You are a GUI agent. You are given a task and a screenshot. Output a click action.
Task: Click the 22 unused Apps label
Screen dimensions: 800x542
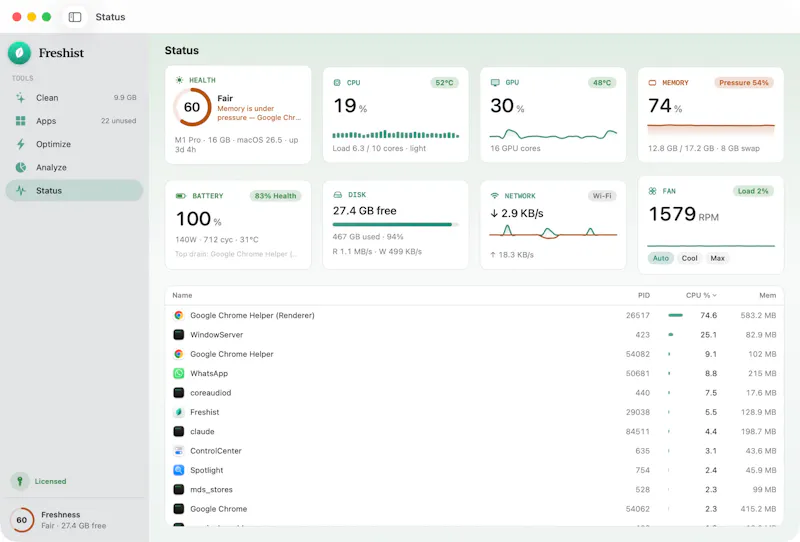[x=118, y=121]
